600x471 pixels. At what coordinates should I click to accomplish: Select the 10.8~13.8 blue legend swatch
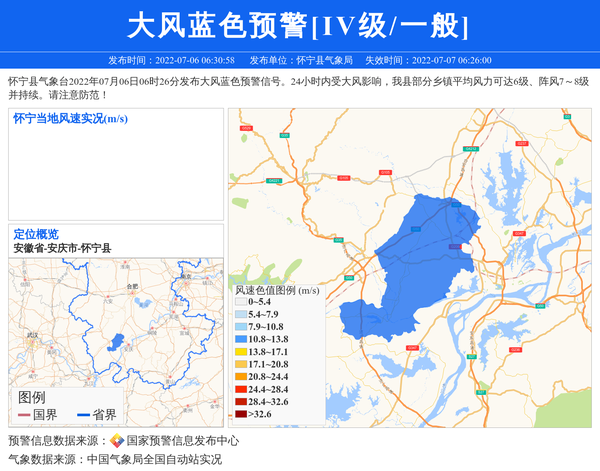[x=240, y=339]
